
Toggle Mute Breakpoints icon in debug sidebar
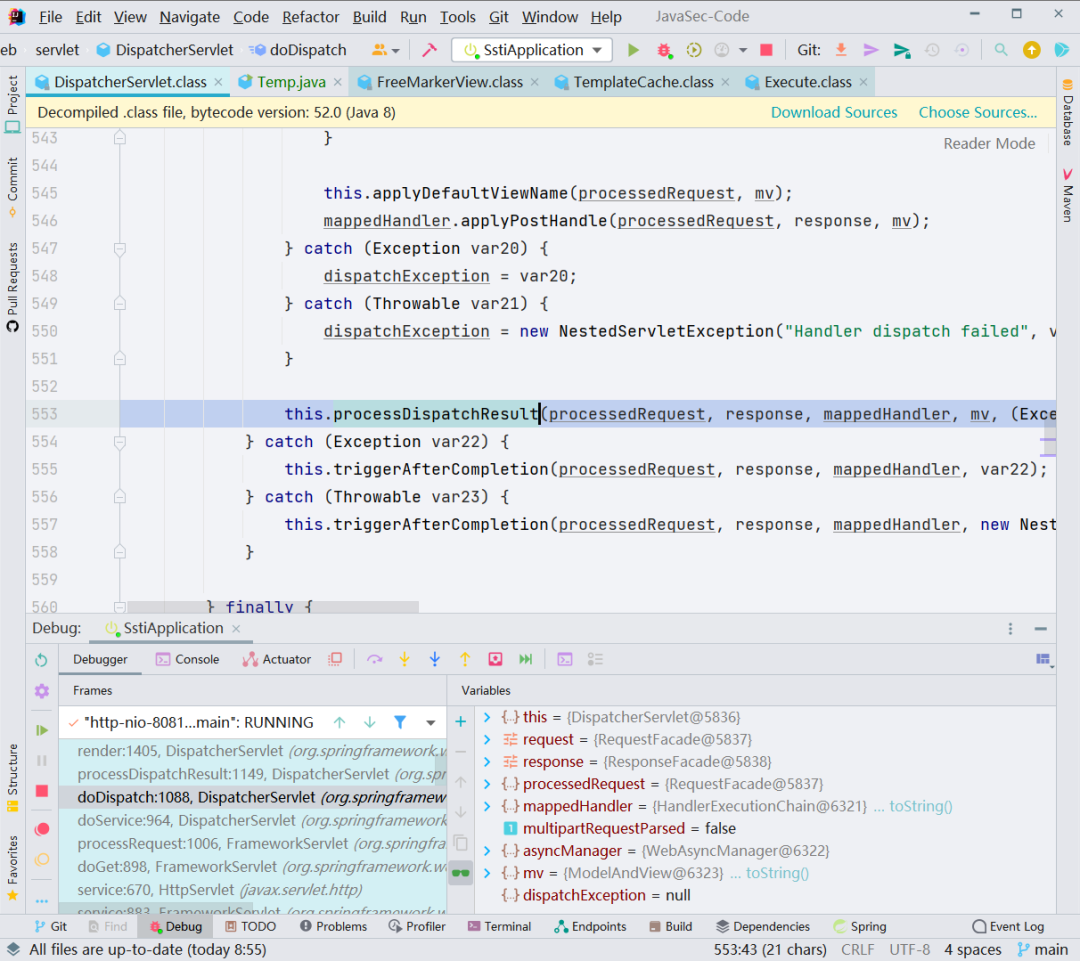point(41,859)
